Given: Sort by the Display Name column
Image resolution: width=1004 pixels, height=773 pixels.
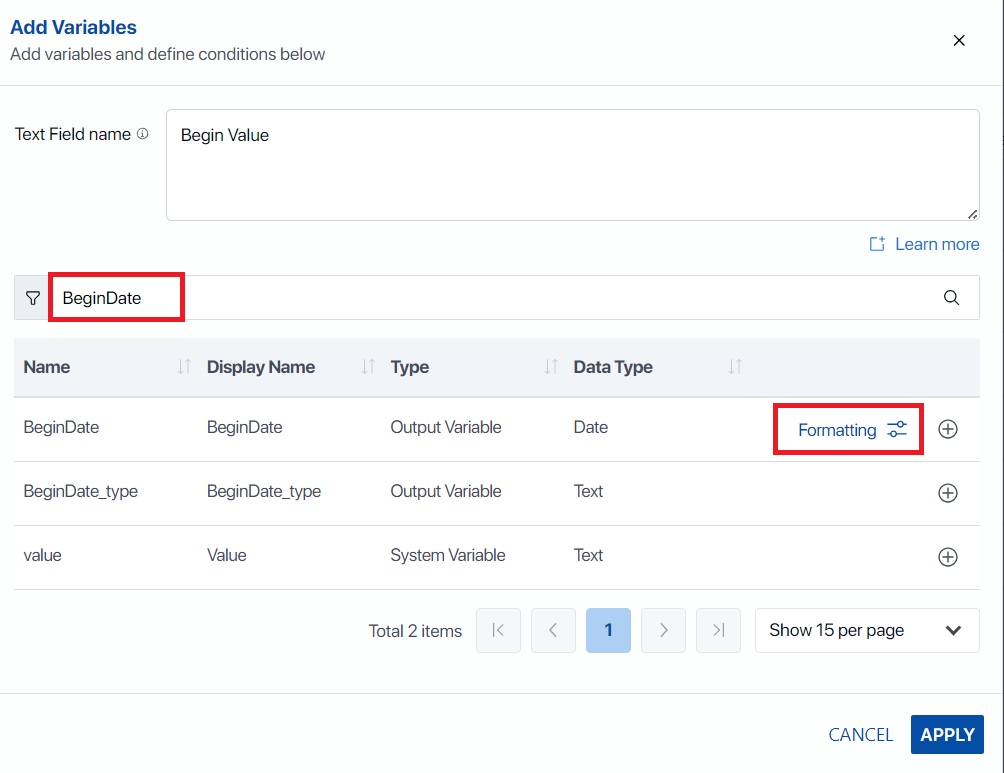Looking at the screenshot, I should [368, 366].
